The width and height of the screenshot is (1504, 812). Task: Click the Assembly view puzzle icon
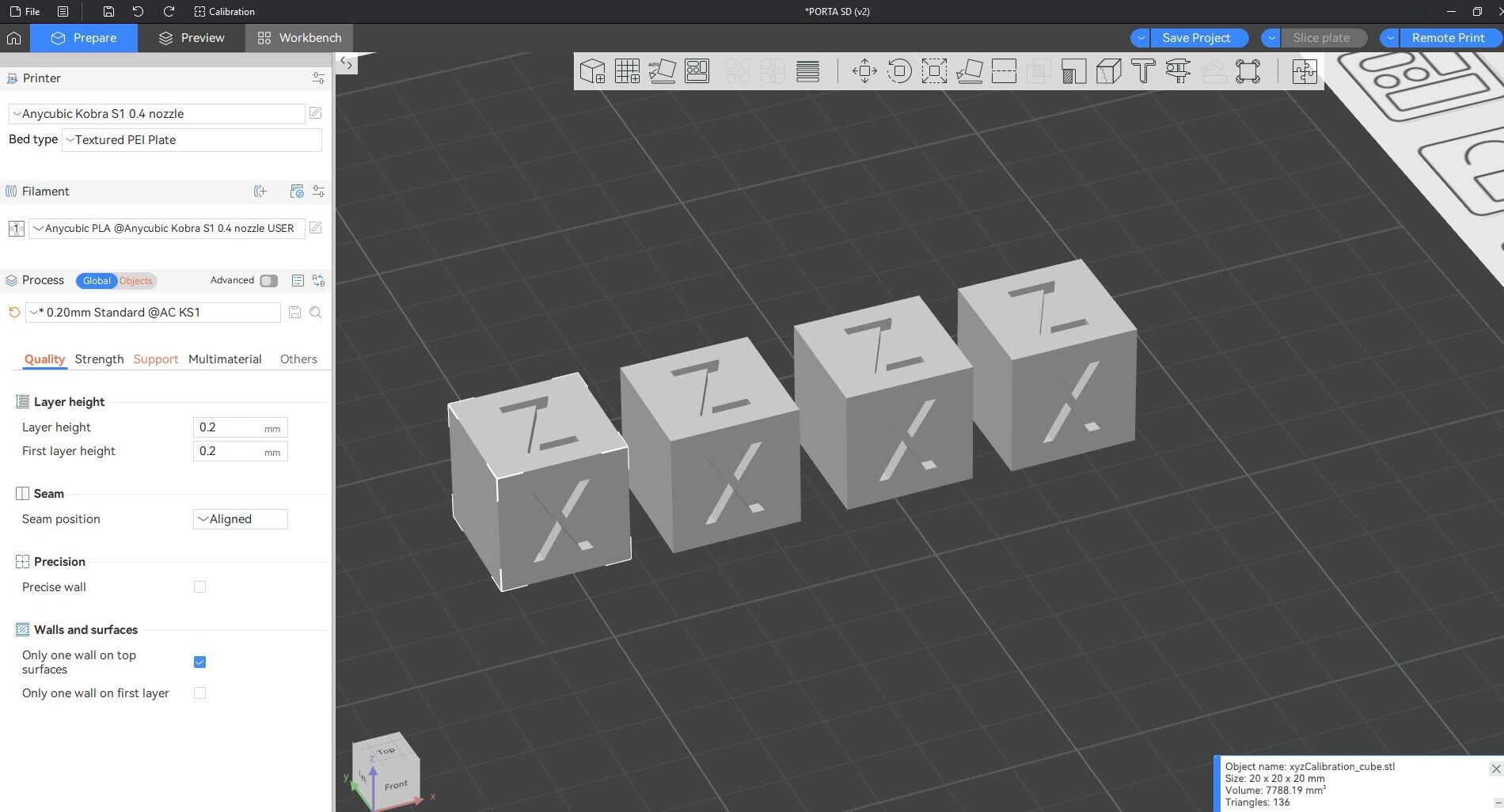click(1304, 71)
